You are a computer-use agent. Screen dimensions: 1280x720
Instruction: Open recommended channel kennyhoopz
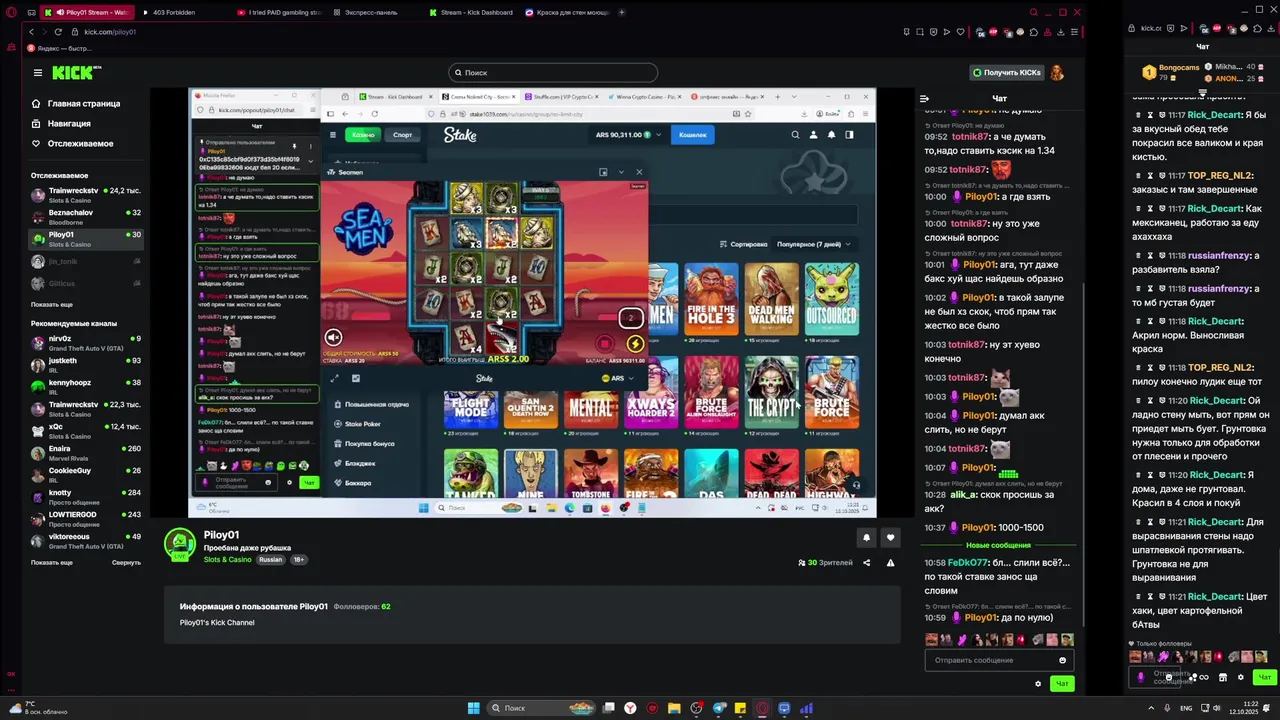click(x=86, y=386)
